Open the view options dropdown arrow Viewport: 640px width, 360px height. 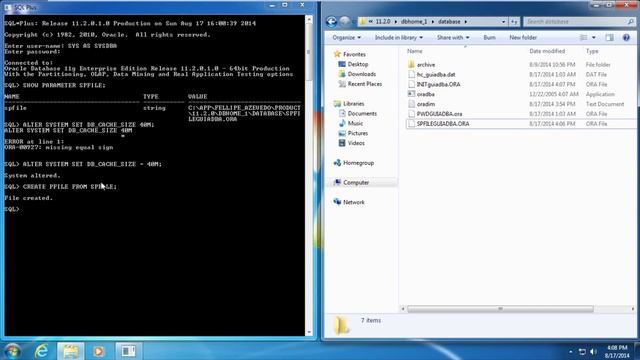click(593, 38)
